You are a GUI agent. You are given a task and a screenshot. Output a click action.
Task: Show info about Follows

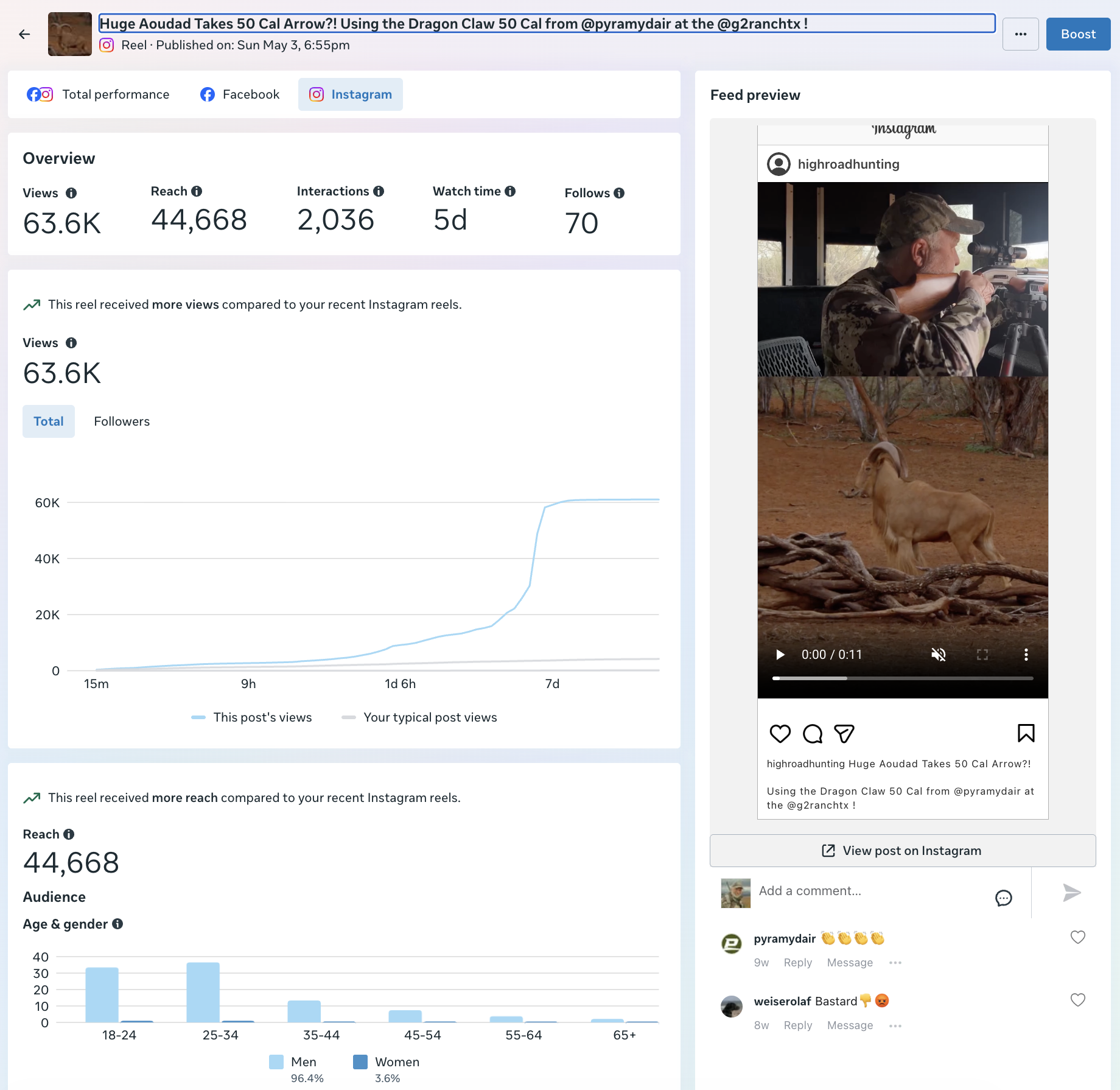point(619,193)
